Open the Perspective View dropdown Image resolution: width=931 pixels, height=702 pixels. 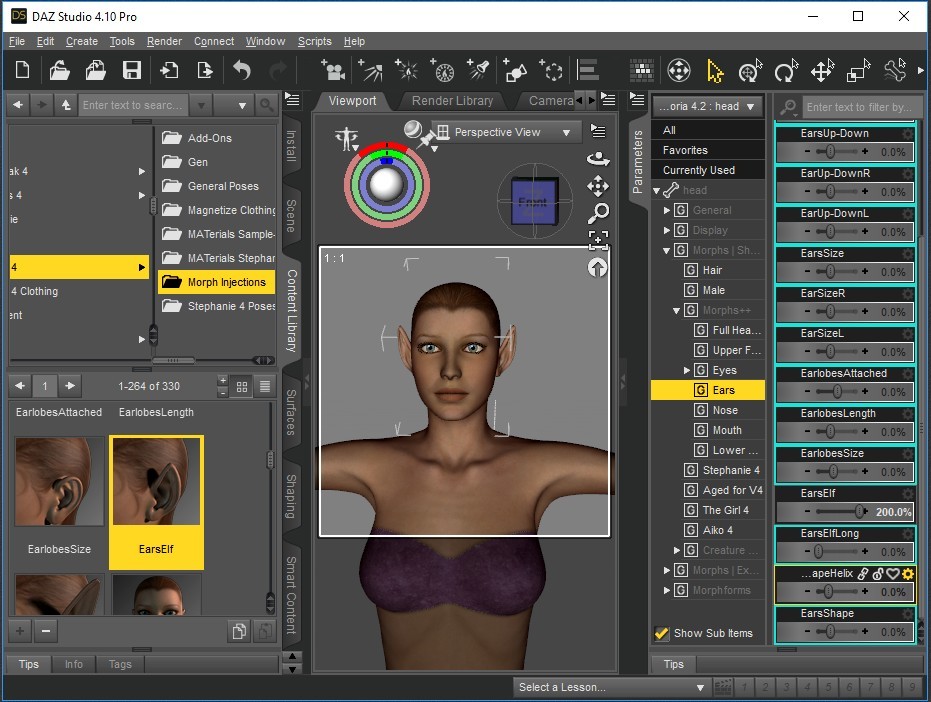click(505, 132)
